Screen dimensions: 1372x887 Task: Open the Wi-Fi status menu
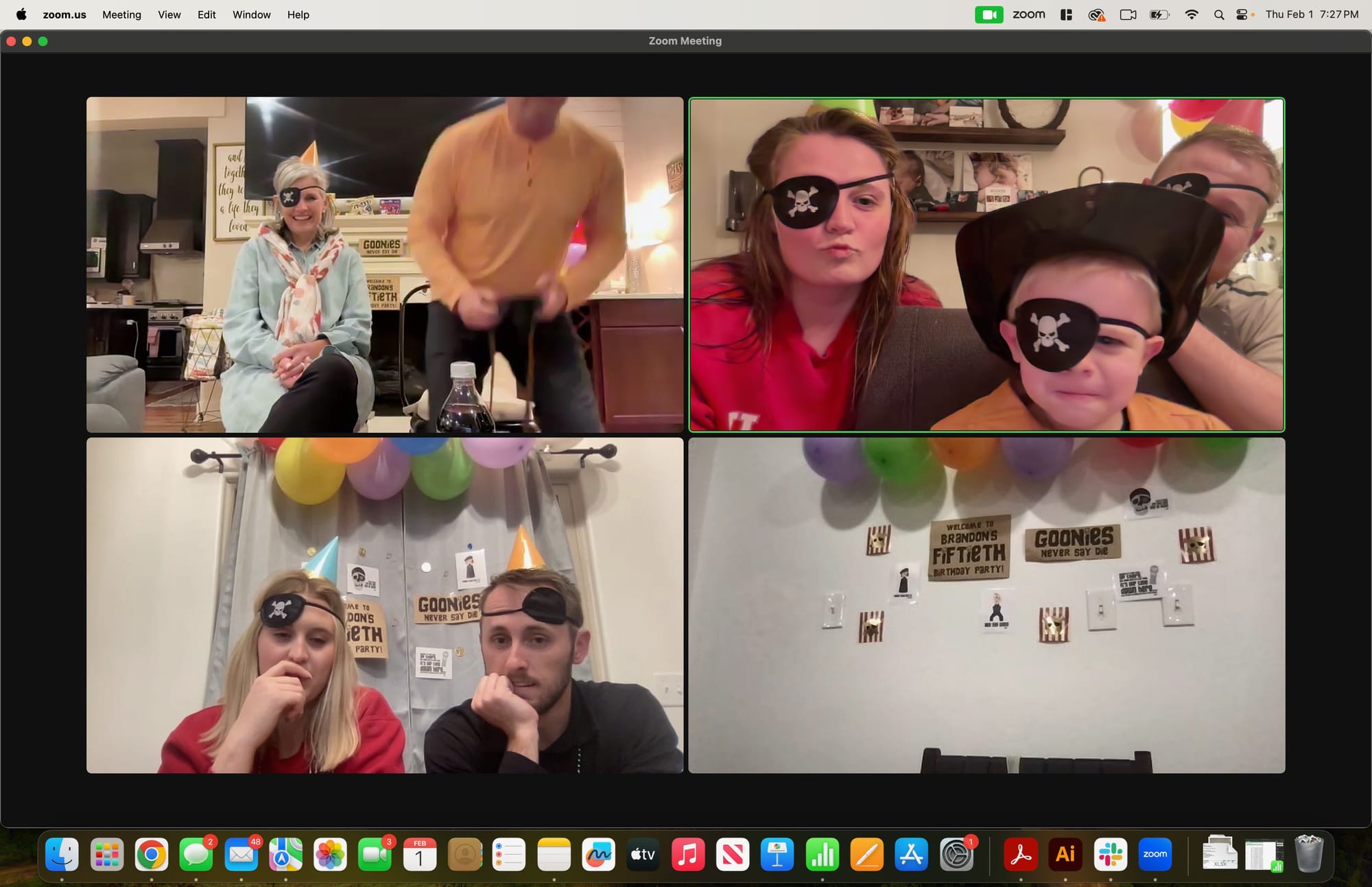point(1192,14)
